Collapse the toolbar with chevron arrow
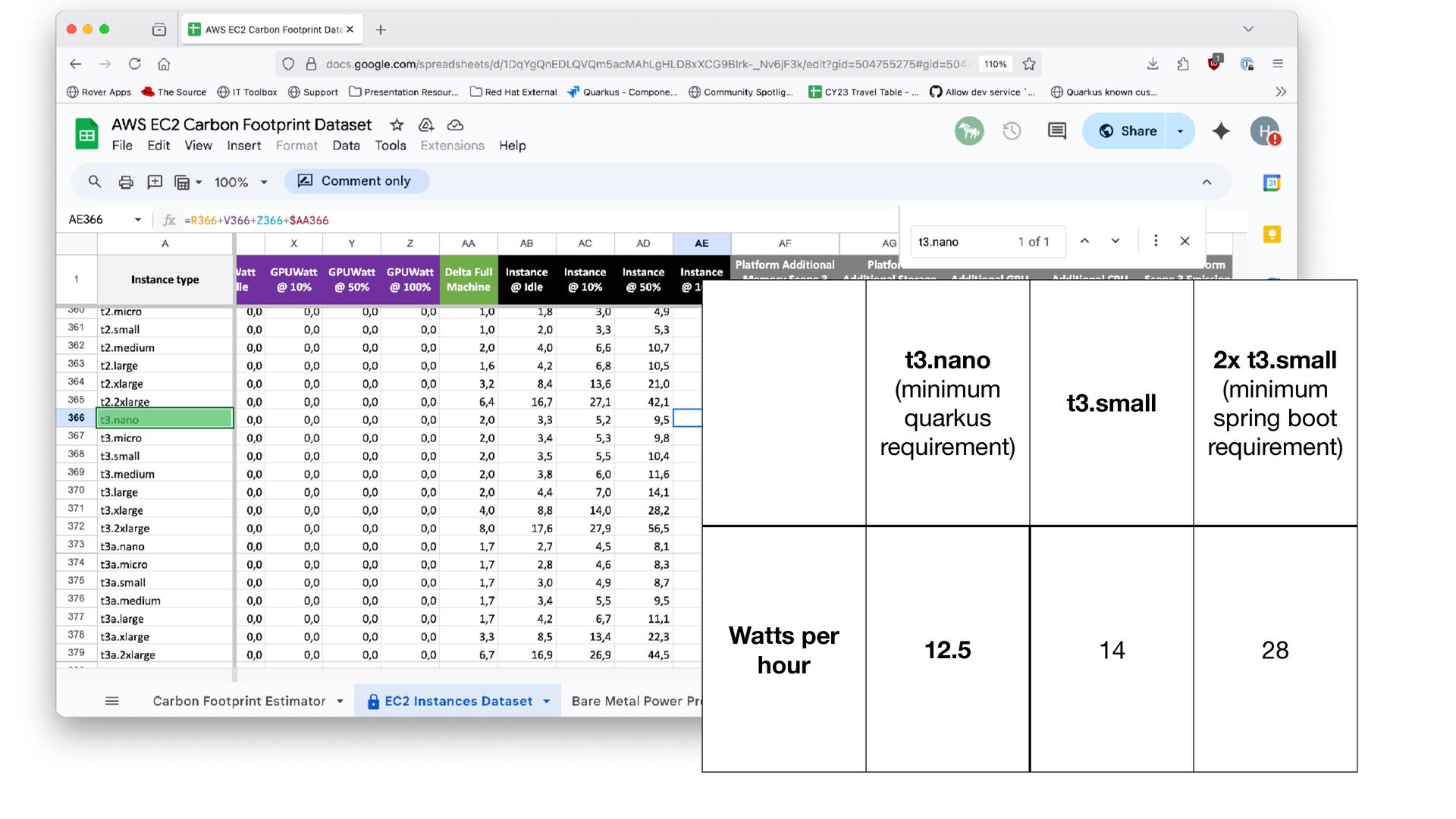 pyautogui.click(x=1207, y=182)
